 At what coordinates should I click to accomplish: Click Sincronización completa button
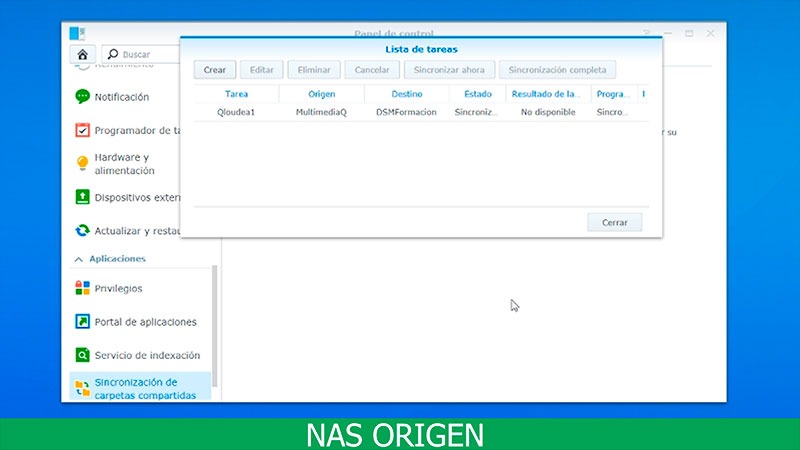tap(557, 70)
